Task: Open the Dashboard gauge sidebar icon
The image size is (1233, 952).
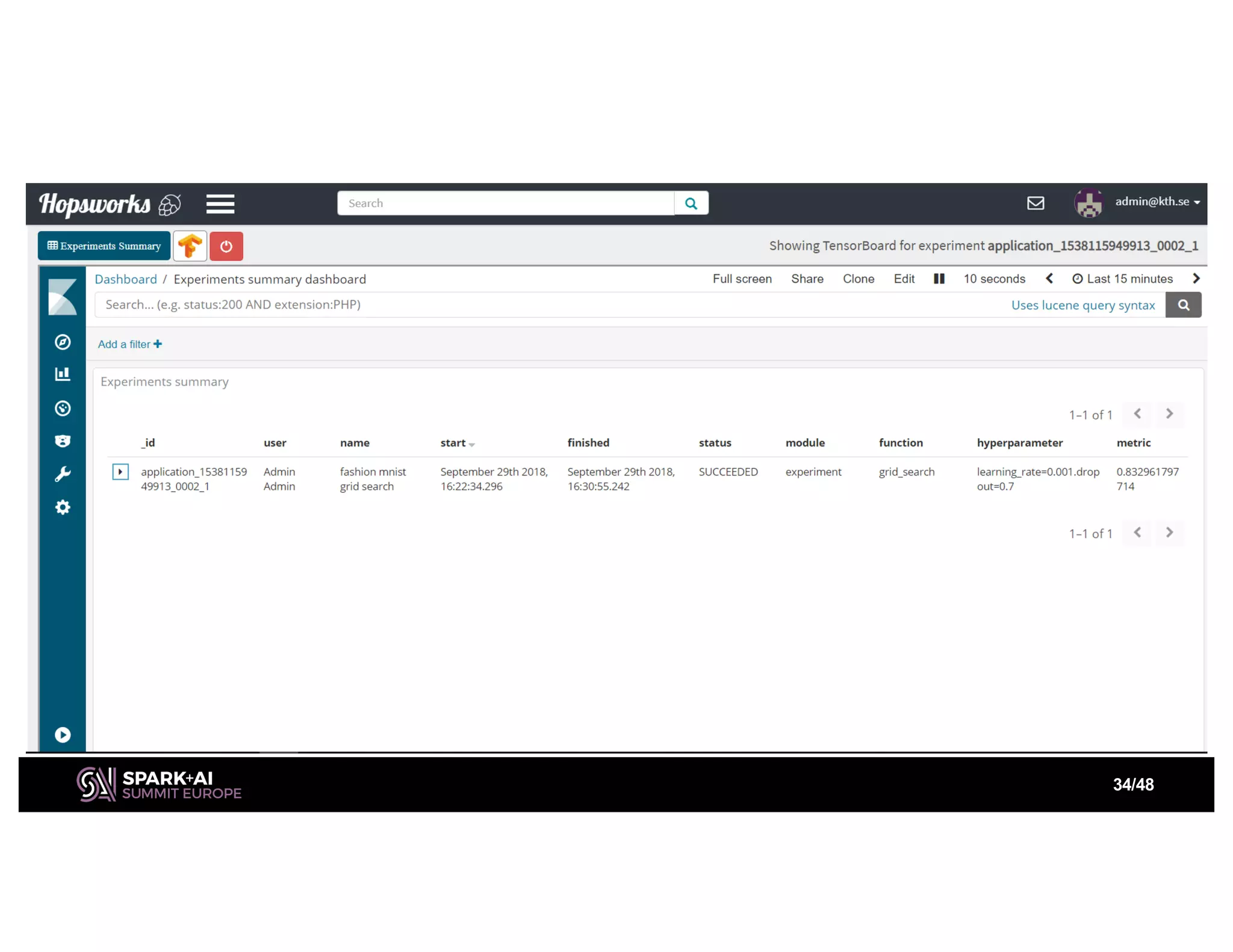Action: (x=63, y=409)
